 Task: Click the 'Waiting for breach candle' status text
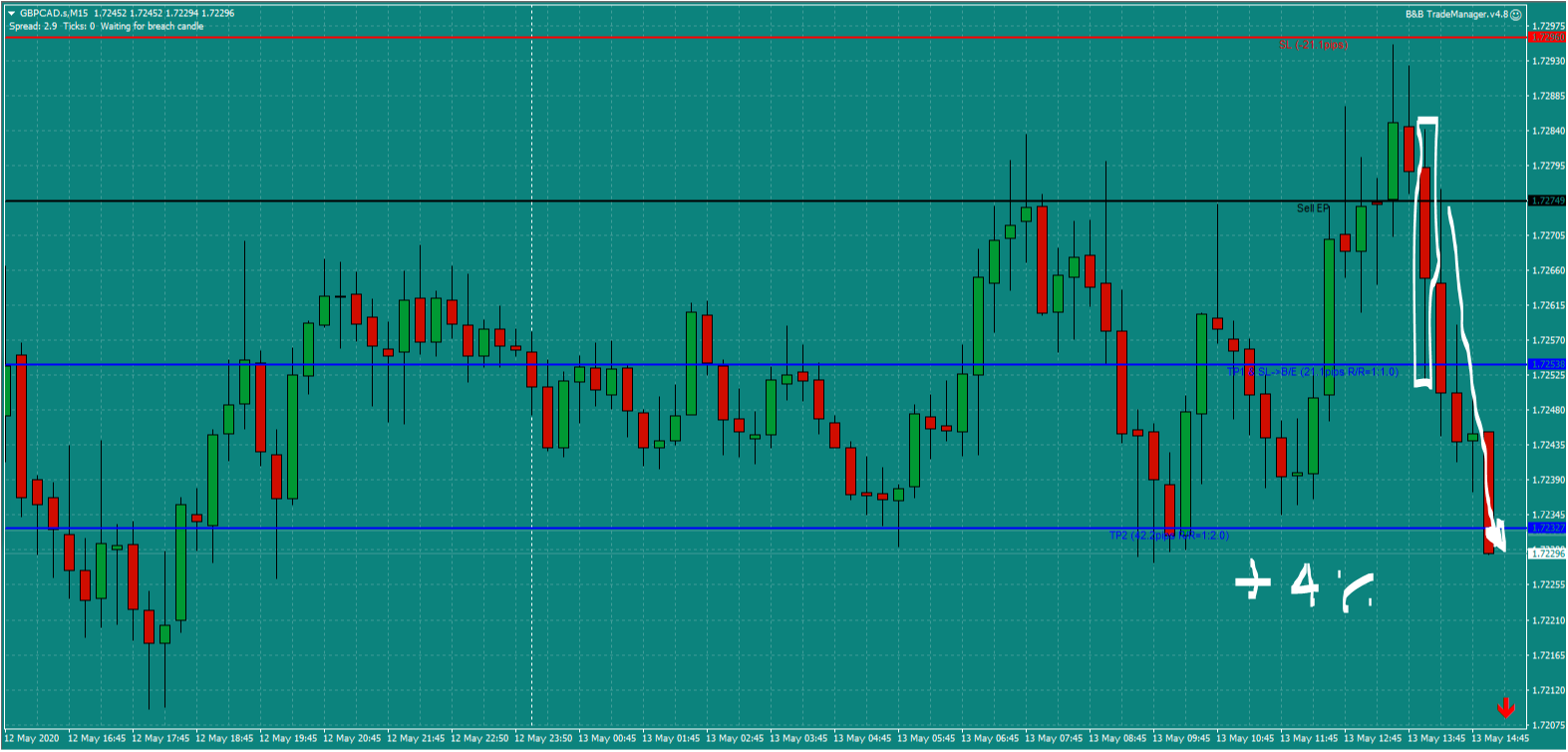pyautogui.click(x=152, y=26)
